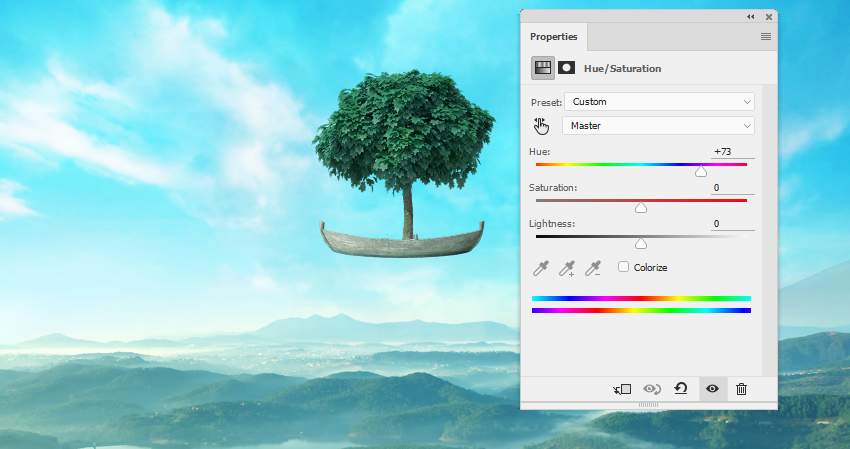Select the Add to Sample eyedropper
This screenshot has width=850, height=449.
(x=567, y=268)
